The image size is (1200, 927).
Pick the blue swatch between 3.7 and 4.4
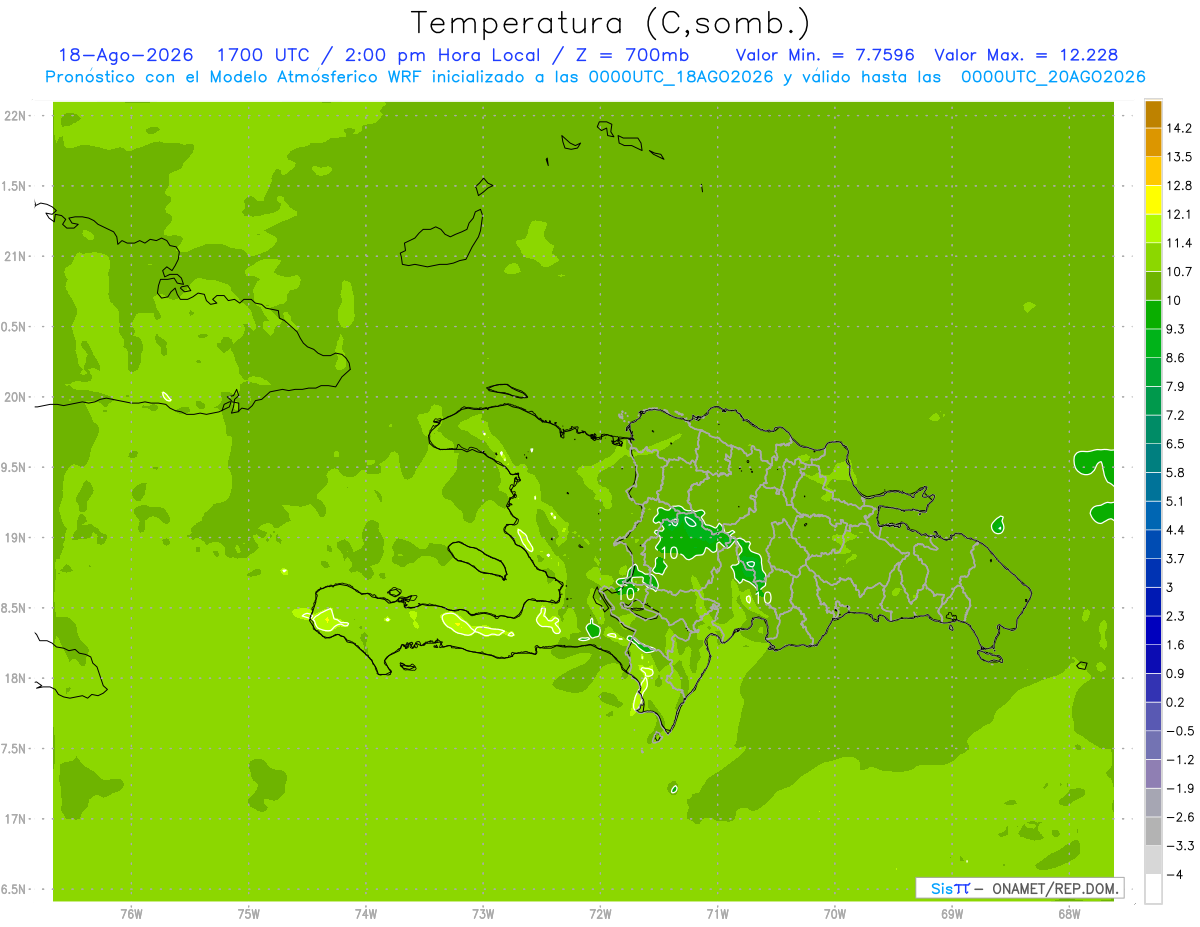[1153, 544]
